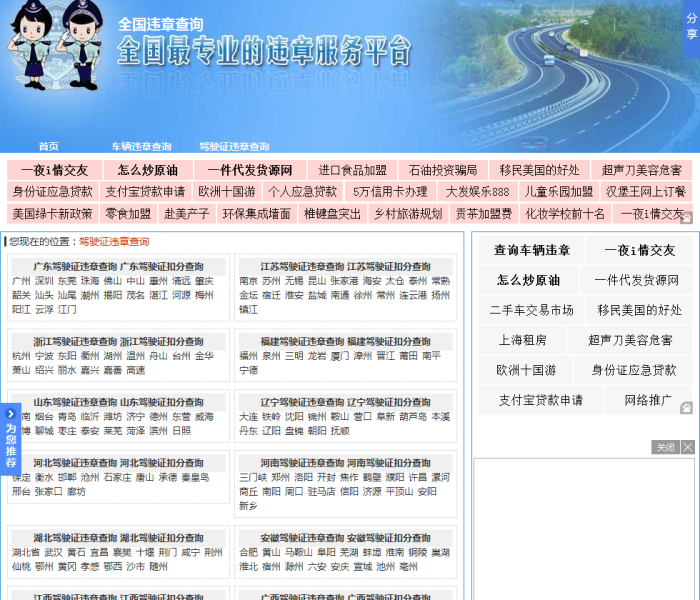Click the 驾驶证违章查询 breadcrumb link
Image resolution: width=700 pixels, height=600 pixels.
point(114,242)
